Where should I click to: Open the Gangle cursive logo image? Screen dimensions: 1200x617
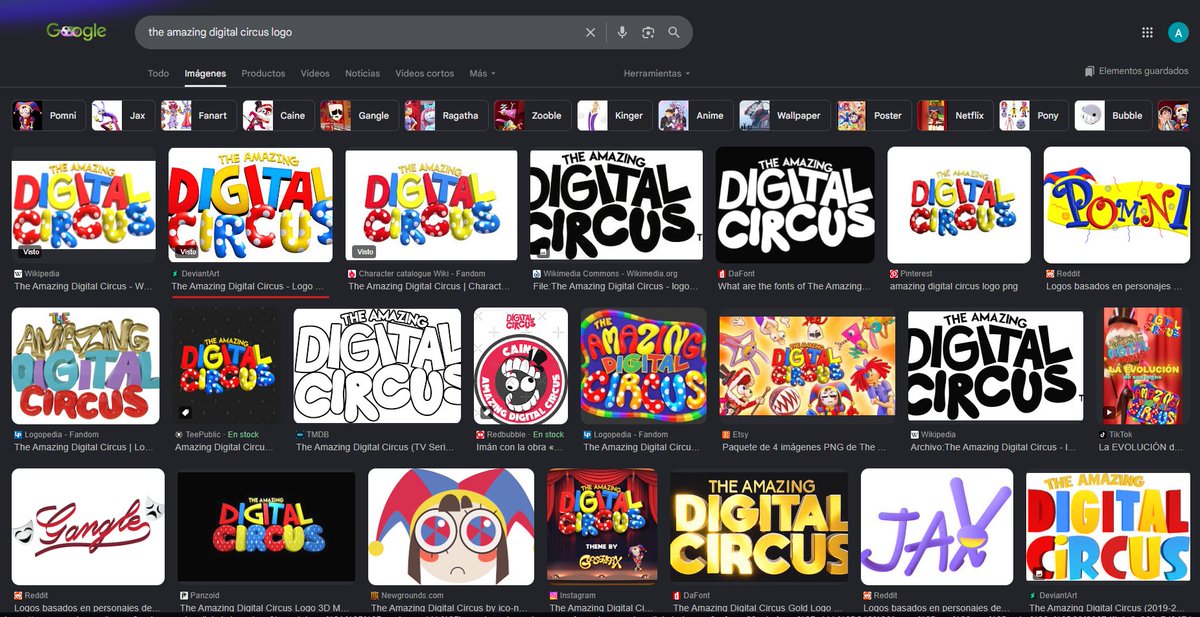88,527
